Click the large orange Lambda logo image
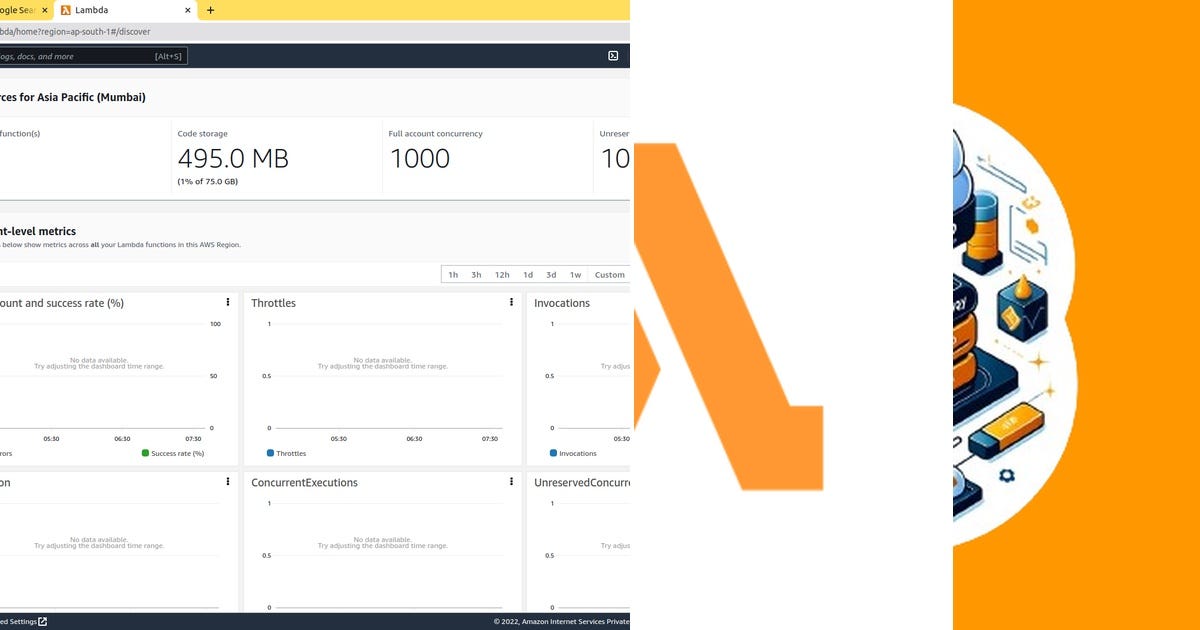 coord(728,316)
